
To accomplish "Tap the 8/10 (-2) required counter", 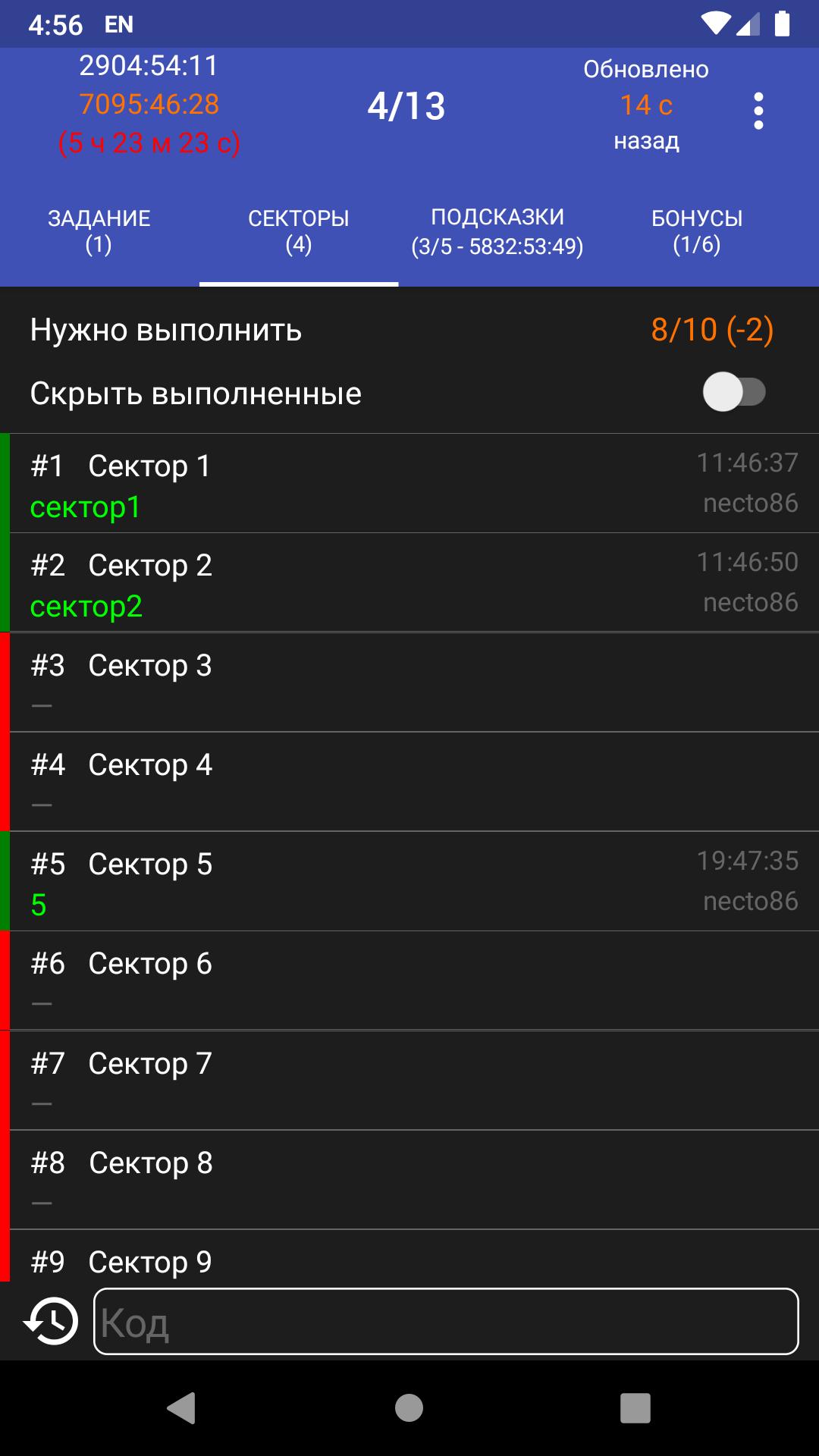I will [x=711, y=330].
